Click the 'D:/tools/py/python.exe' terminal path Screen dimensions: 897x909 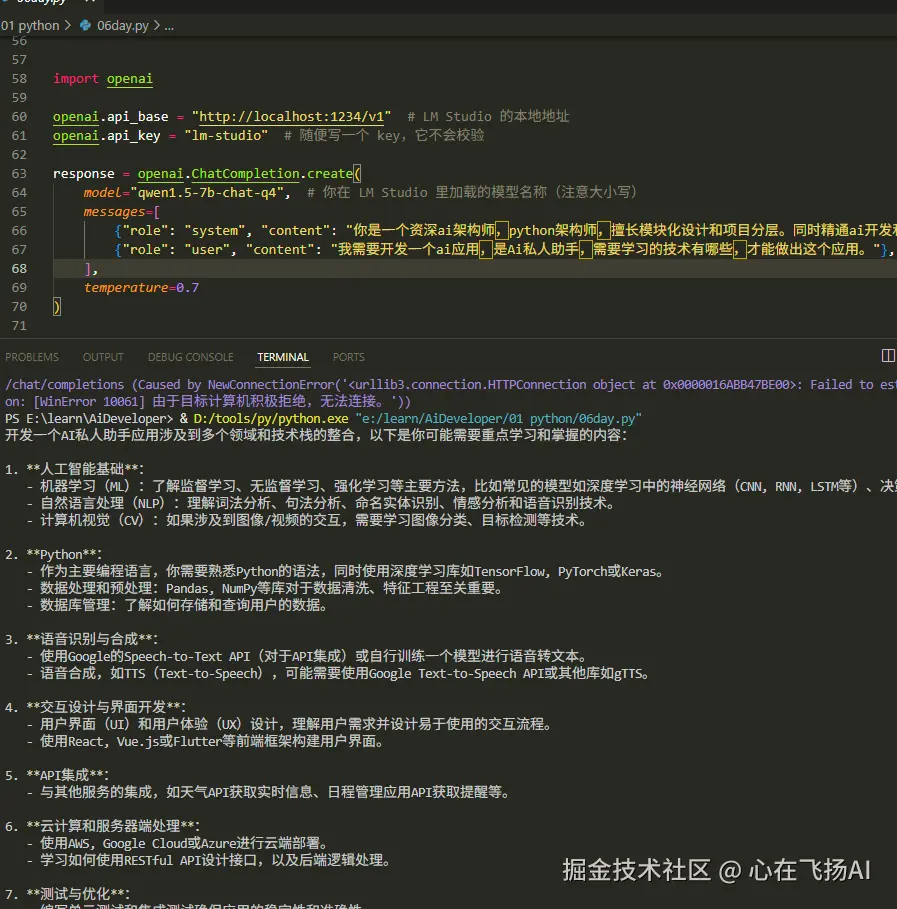point(271,419)
